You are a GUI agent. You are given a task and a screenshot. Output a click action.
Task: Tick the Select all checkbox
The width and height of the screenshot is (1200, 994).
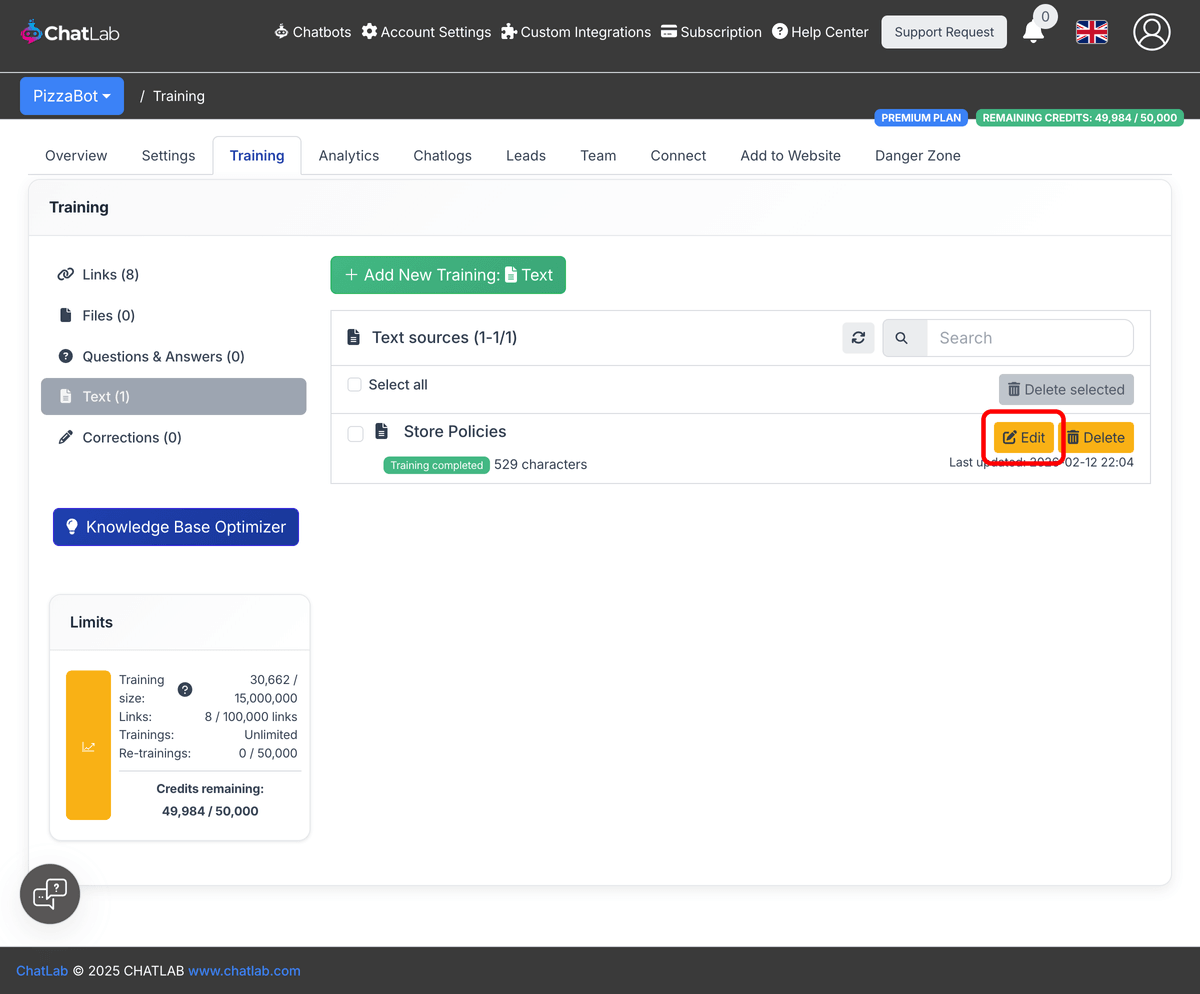tap(354, 385)
